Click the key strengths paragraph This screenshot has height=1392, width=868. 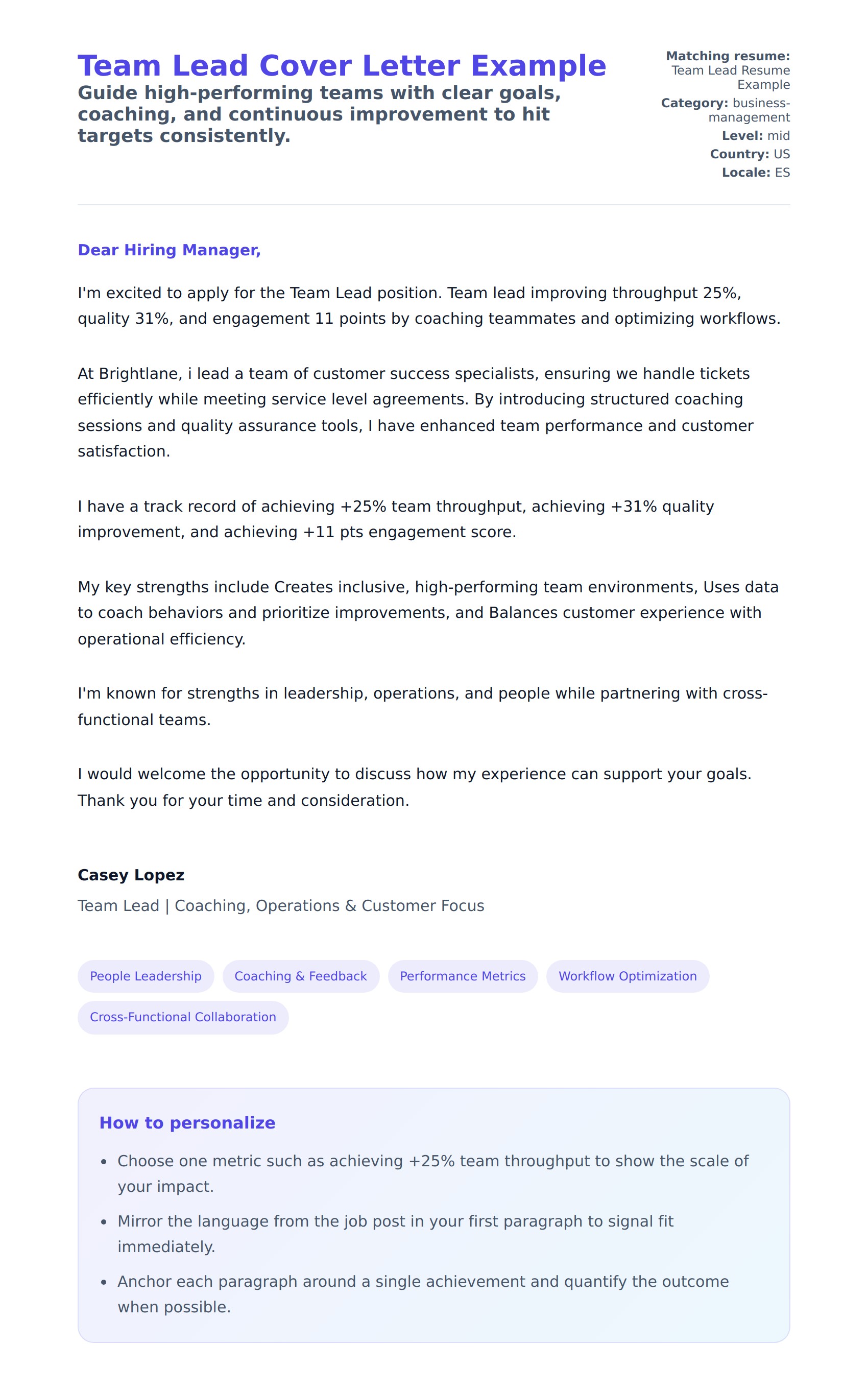tap(428, 612)
